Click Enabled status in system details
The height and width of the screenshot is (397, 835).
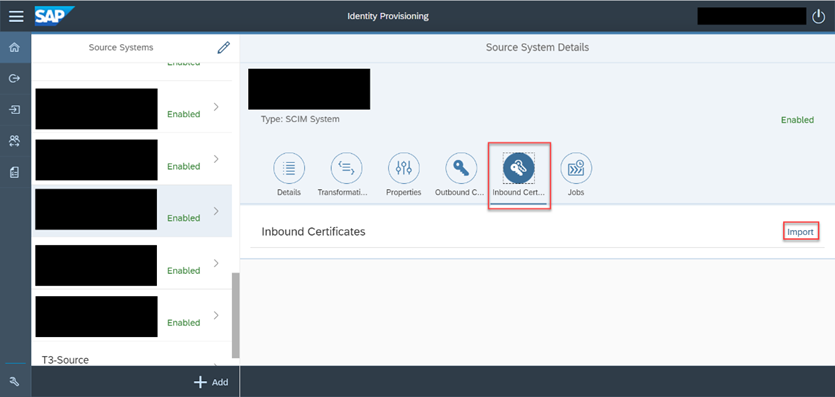tap(797, 120)
